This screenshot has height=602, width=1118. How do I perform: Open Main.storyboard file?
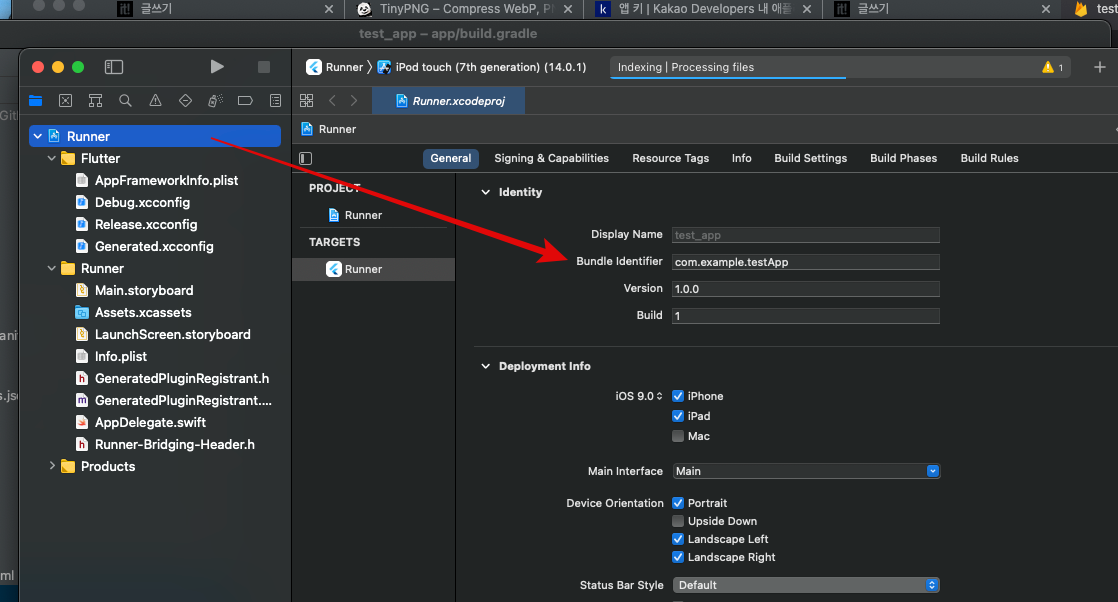[134, 290]
